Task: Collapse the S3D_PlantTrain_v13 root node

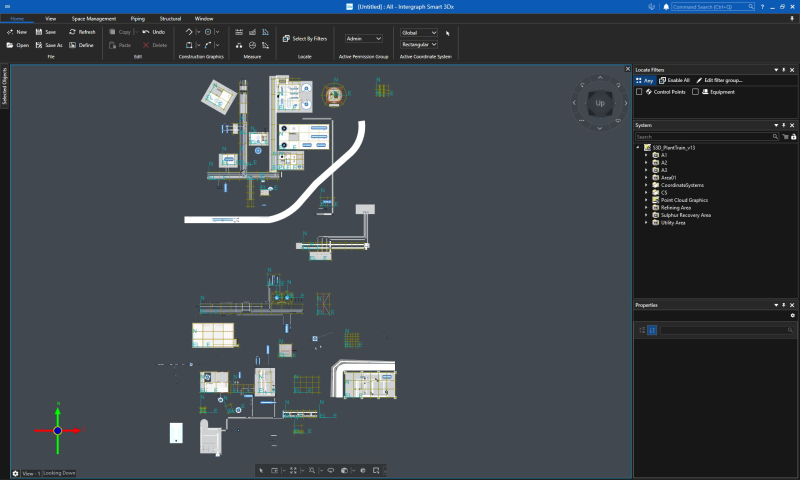Action: click(x=638, y=147)
